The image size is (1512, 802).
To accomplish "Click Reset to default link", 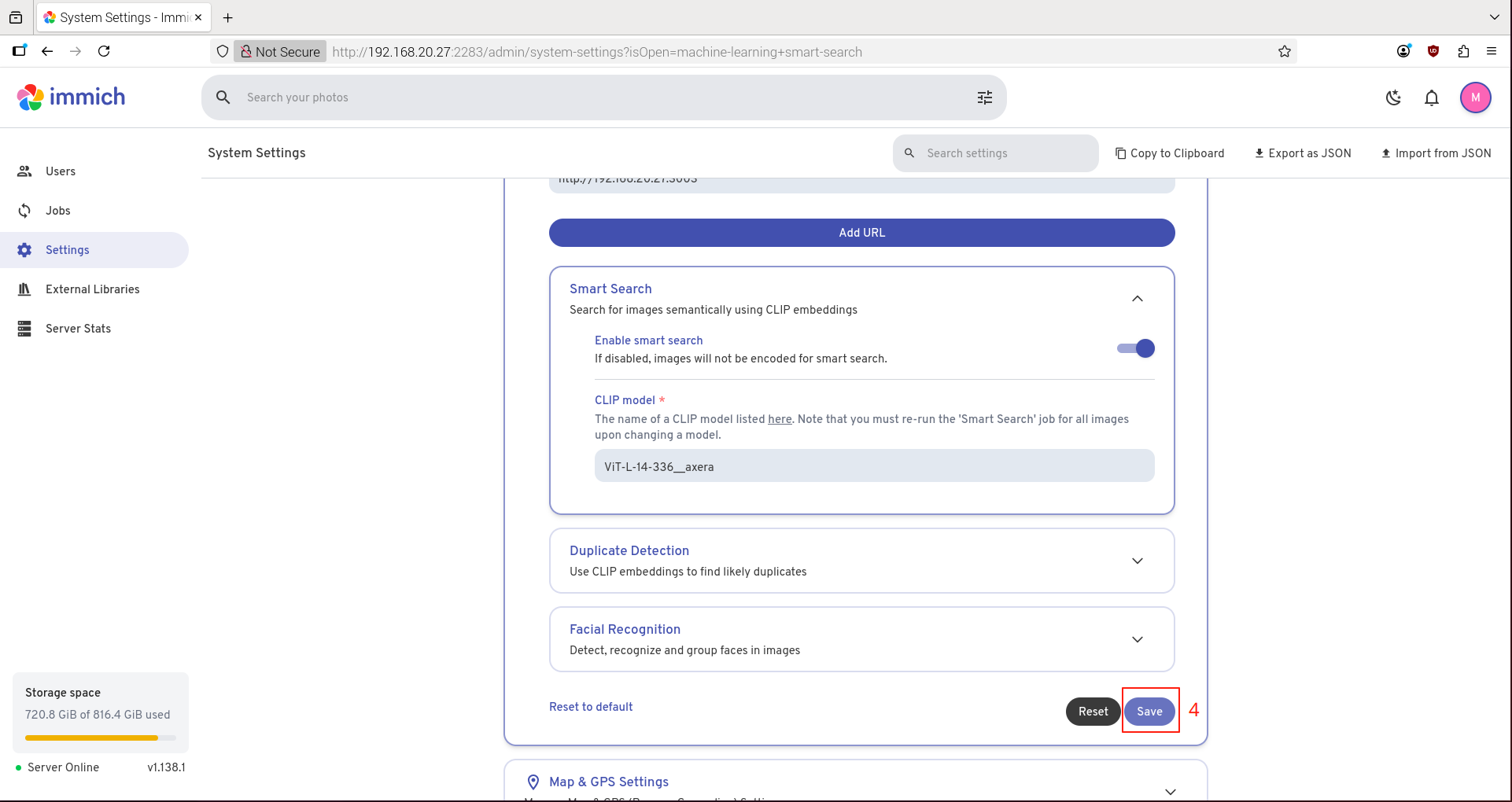I will [591, 707].
